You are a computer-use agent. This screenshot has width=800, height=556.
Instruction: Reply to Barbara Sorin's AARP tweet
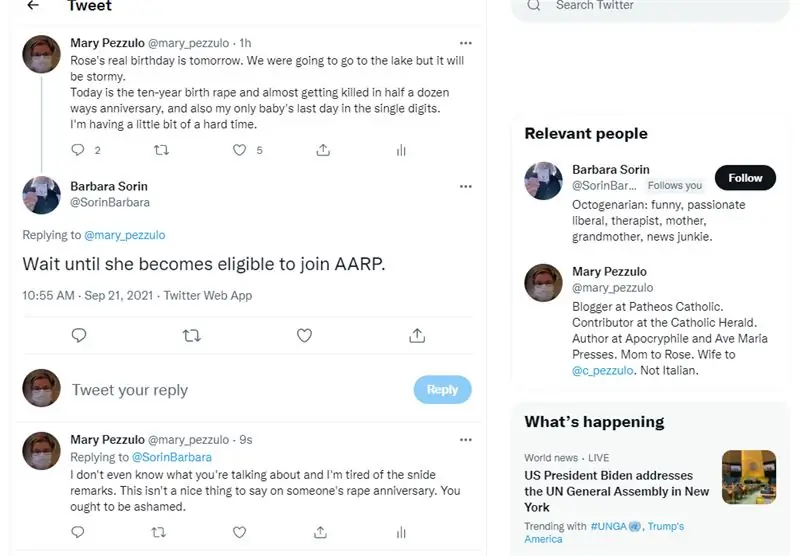pos(79,336)
